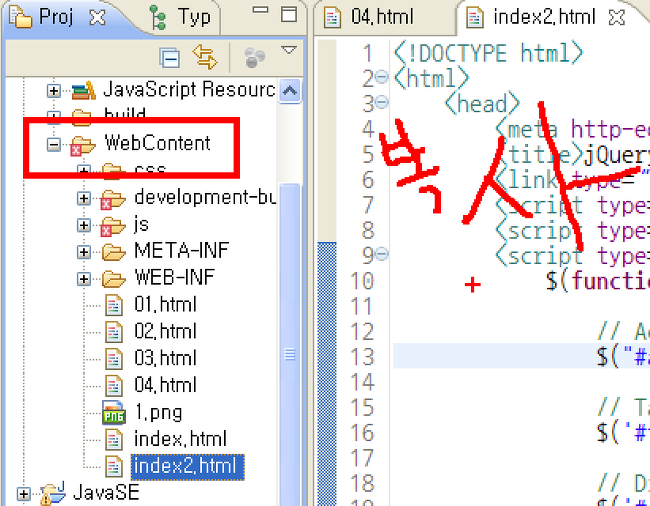Click the Typ hierarchy tab icon
Viewport: 650px width, 506px height.
[158, 17]
